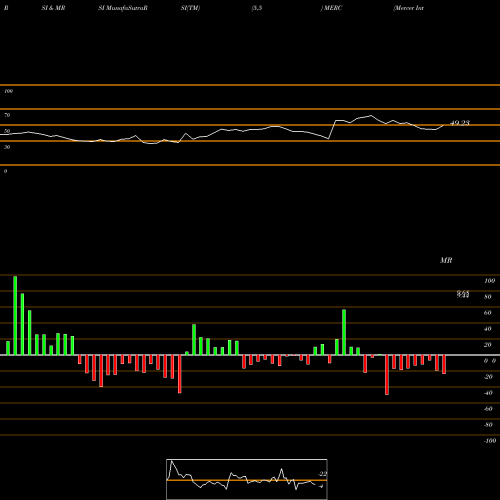Image resolution: width=500 pixels, height=500 pixels.
Task: Click the ") MERC" ticker header text
Action: click(x=331, y=8)
